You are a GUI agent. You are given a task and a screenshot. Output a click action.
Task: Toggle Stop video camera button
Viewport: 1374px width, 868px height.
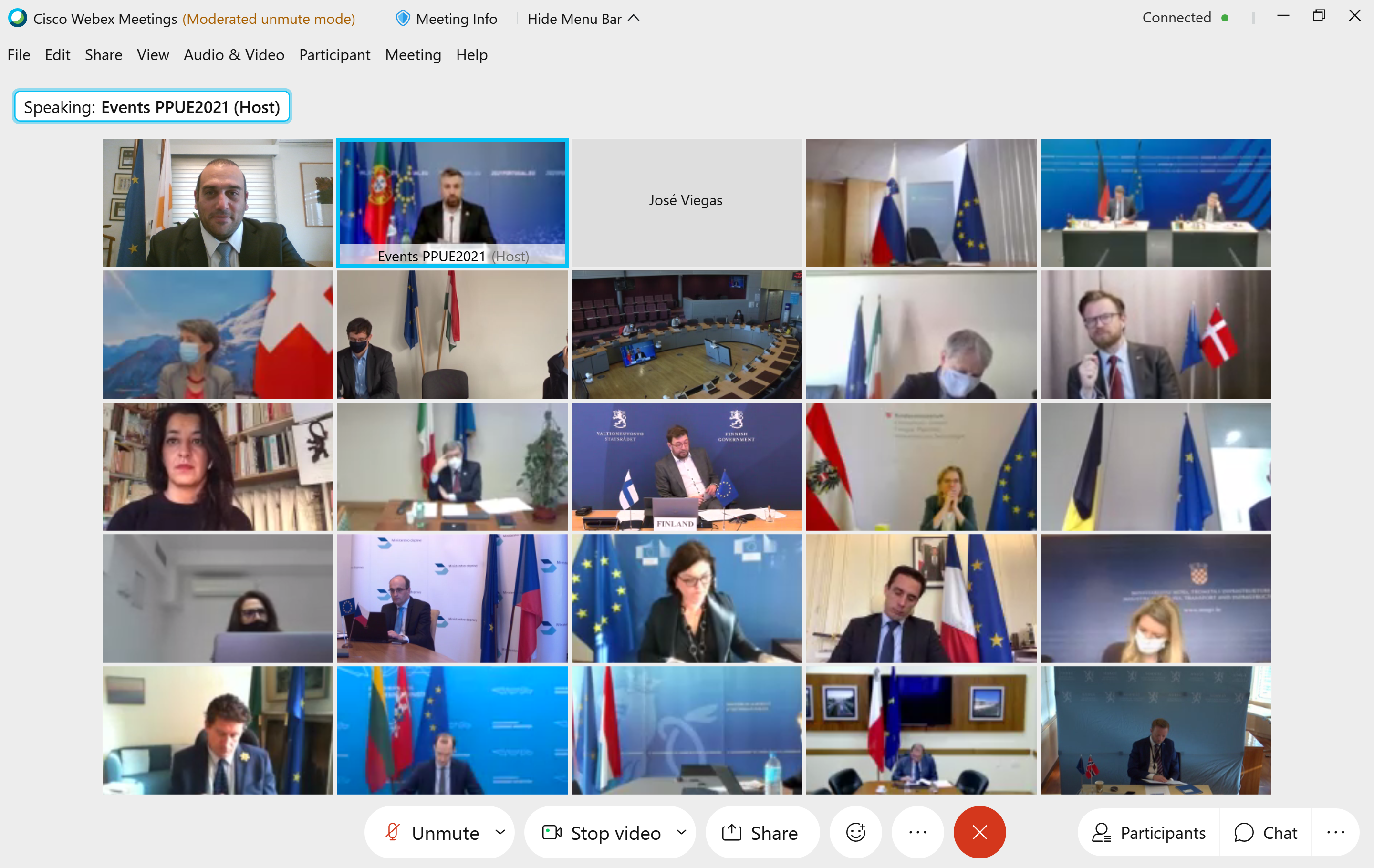click(602, 833)
